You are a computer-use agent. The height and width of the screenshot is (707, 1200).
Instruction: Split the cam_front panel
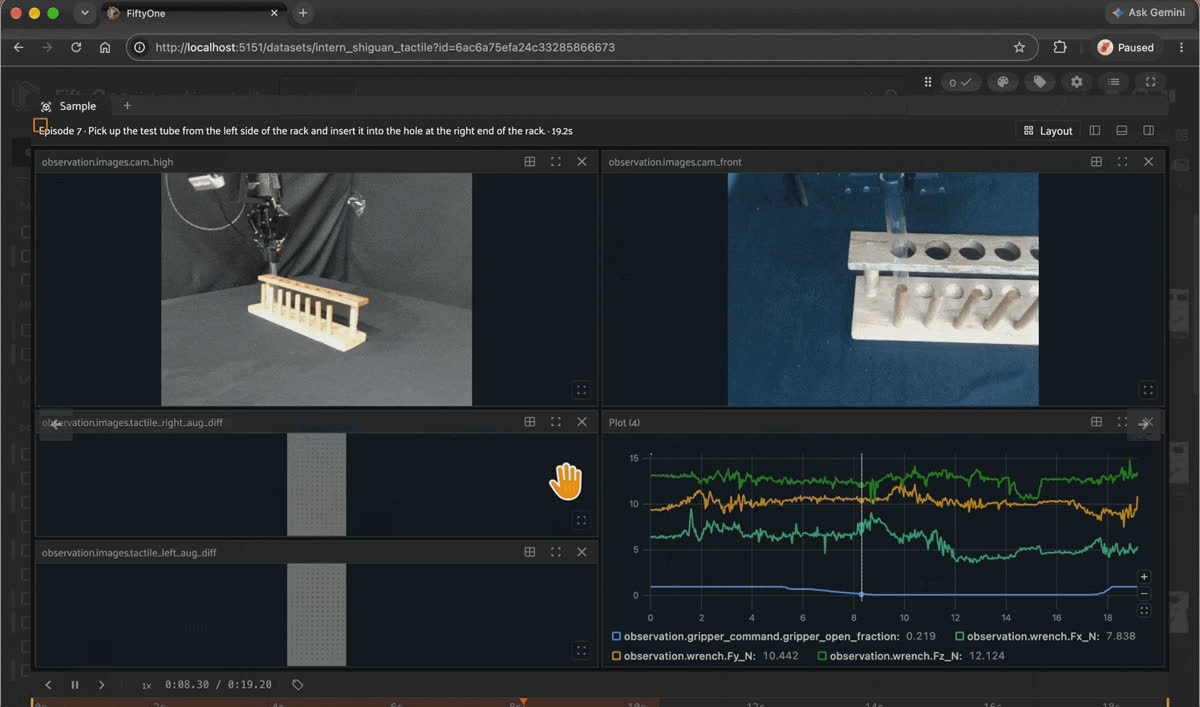coord(1096,162)
